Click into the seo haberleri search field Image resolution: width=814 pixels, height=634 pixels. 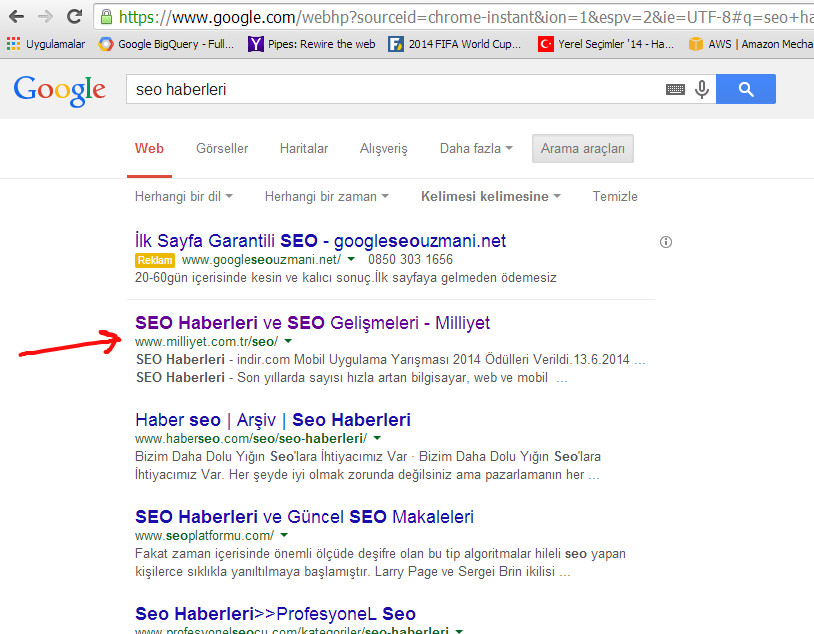point(395,89)
